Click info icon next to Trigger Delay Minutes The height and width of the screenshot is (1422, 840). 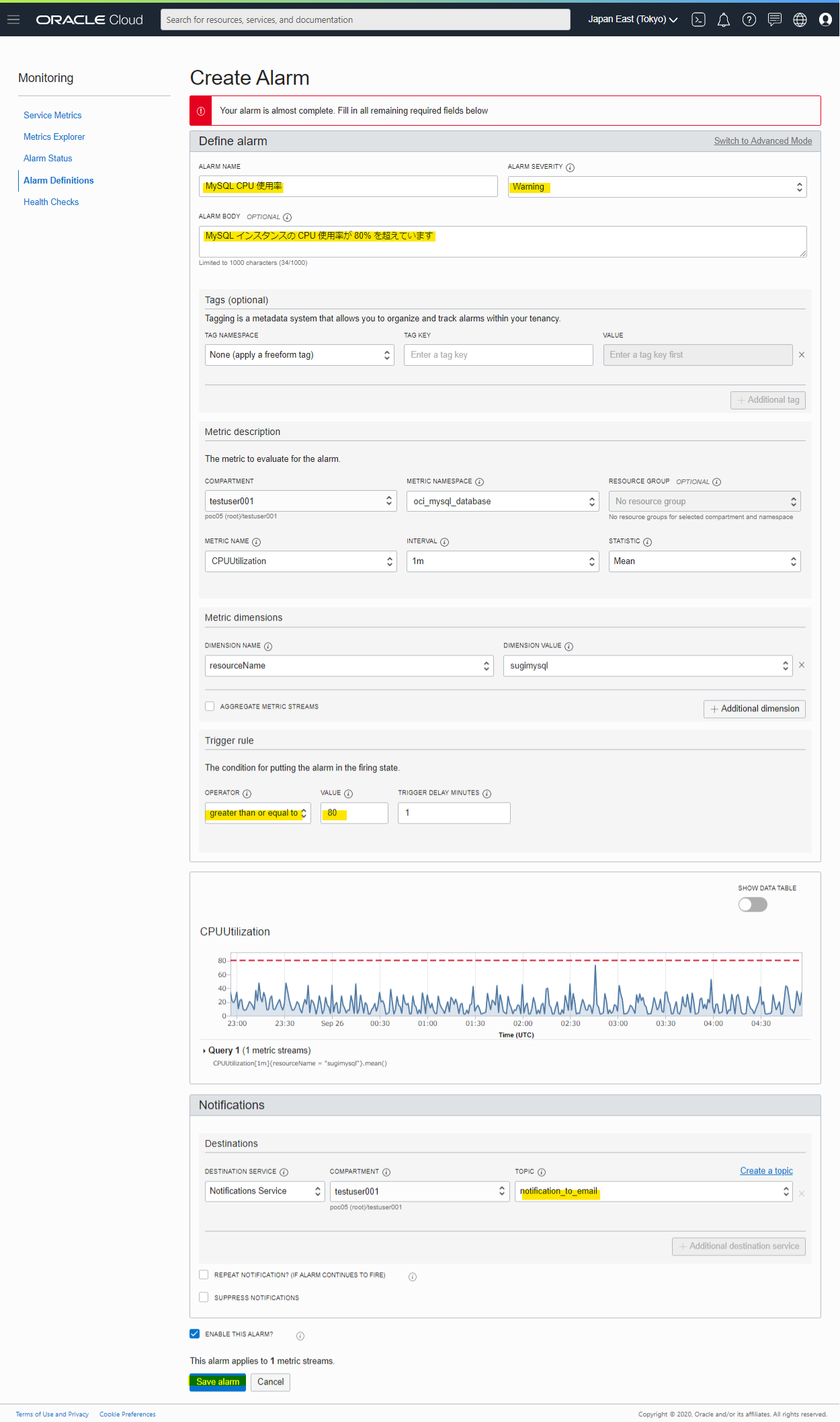(x=487, y=794)
